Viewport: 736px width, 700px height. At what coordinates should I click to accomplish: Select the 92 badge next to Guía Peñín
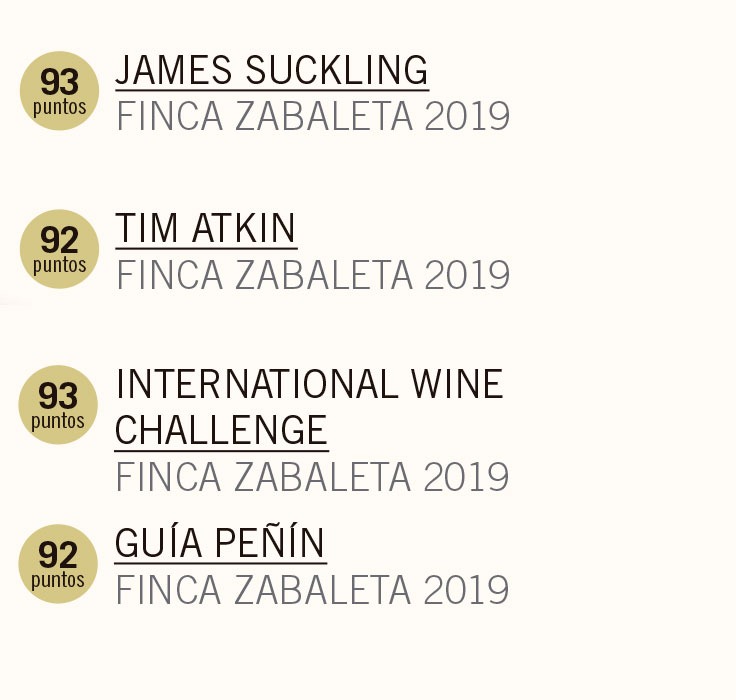point(59,564)
